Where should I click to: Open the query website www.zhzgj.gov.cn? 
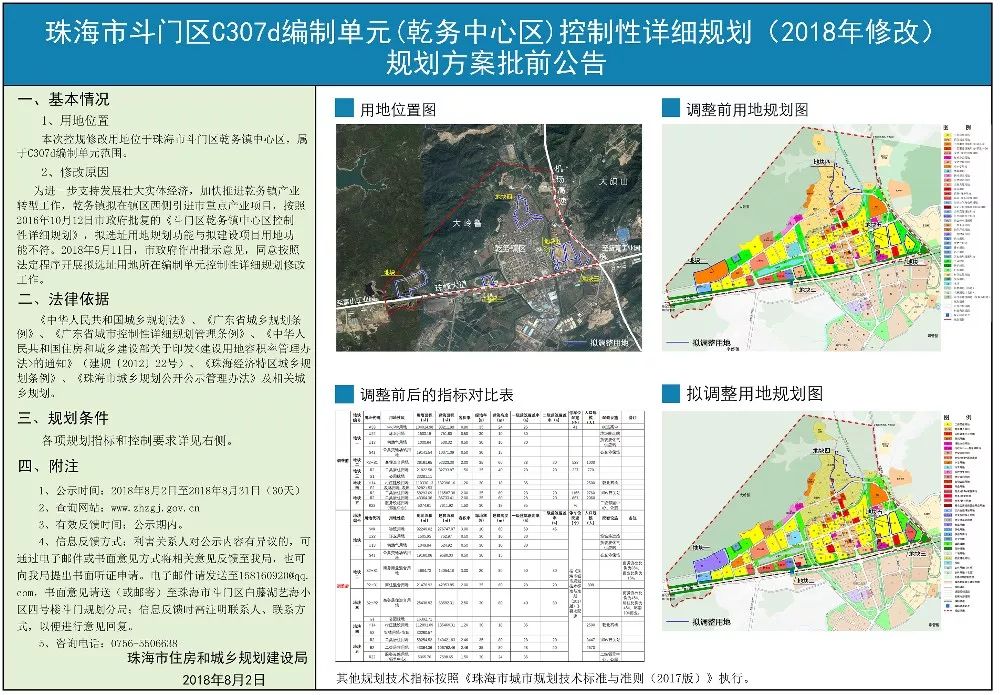(x=155, y=508)
